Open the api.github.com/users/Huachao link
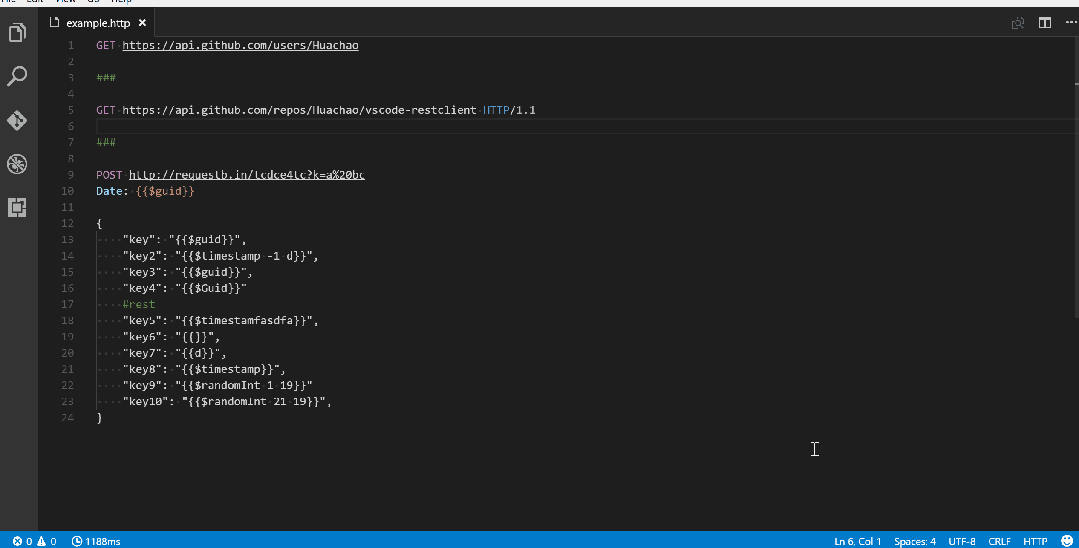This screenshot has width=1079, height=548. 240,45
